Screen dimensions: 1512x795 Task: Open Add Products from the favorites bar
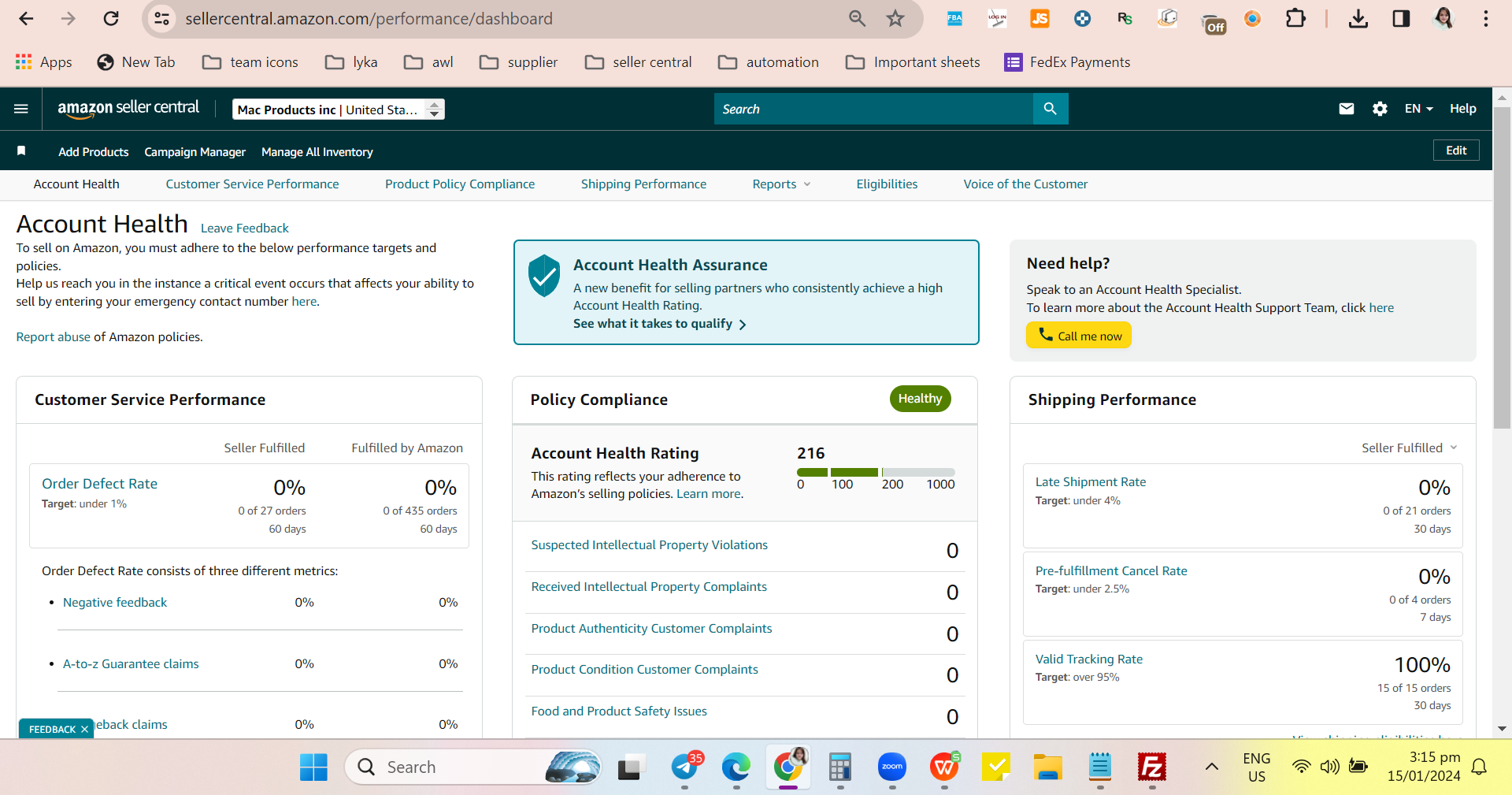pyautogui.click(x=93, y=152)
